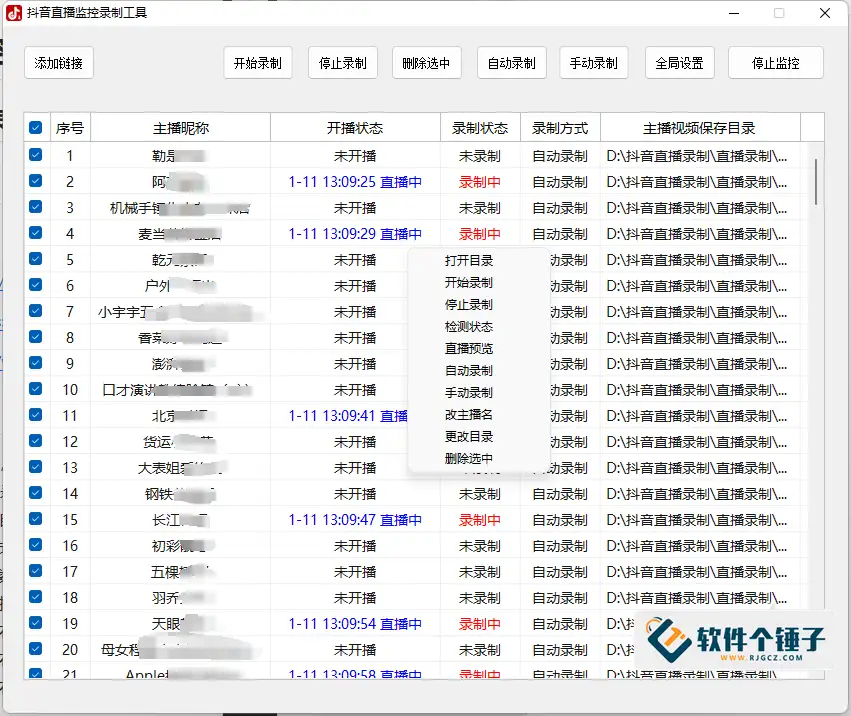Toggle the checkbox for row 20

[x=36, y=649]
